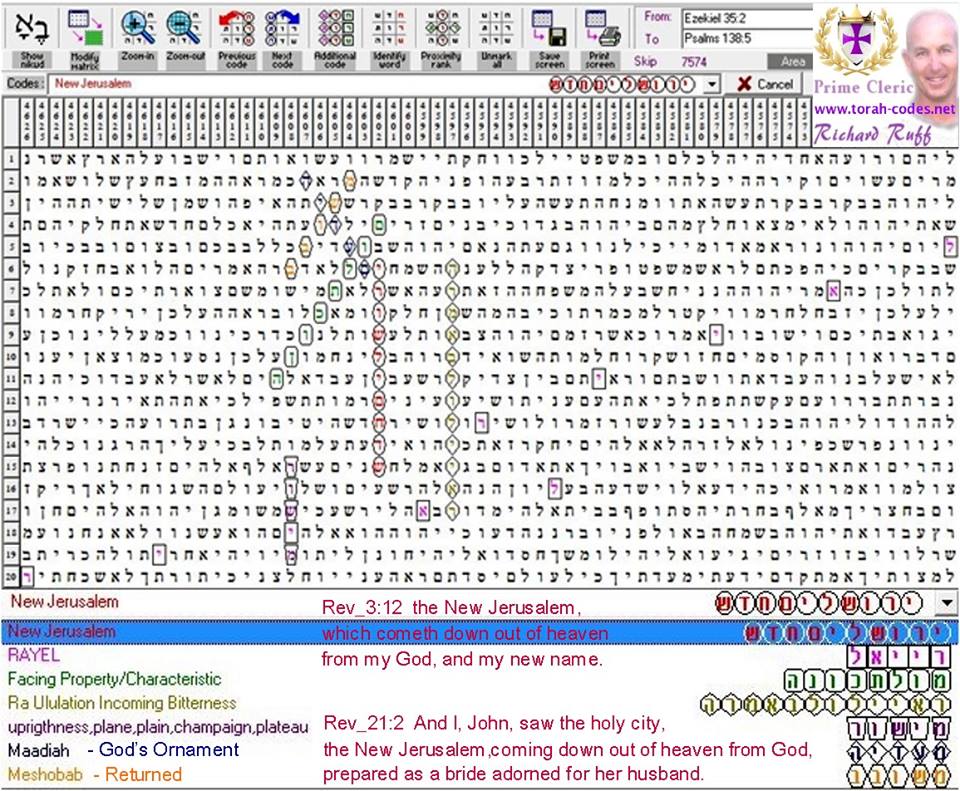Edit the From field Ezekiel 35:2
The height and width of the screenshot is (791, 960).
747,18
